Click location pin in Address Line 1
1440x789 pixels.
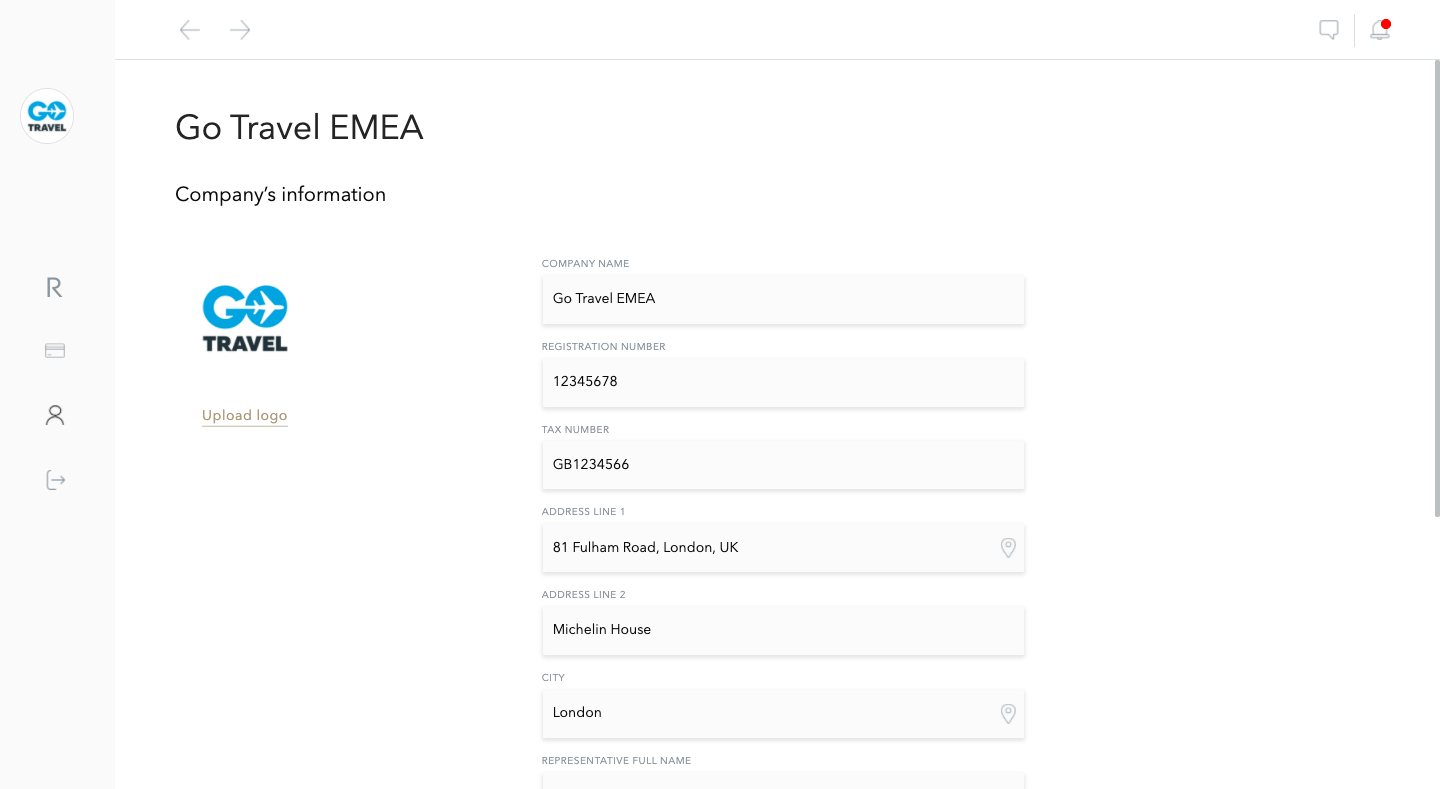tap(1008, 548)
